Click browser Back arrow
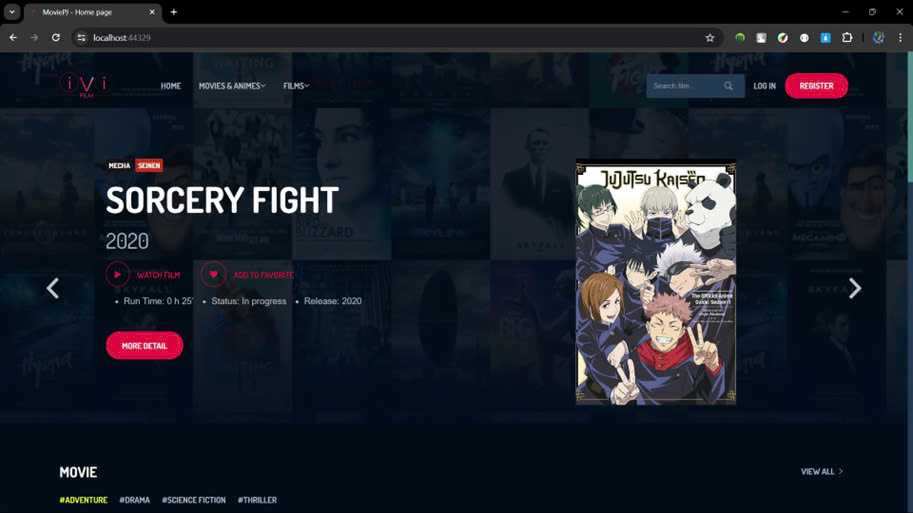The height and width of the screenshot is (513, 913). (x=13, y=37)
